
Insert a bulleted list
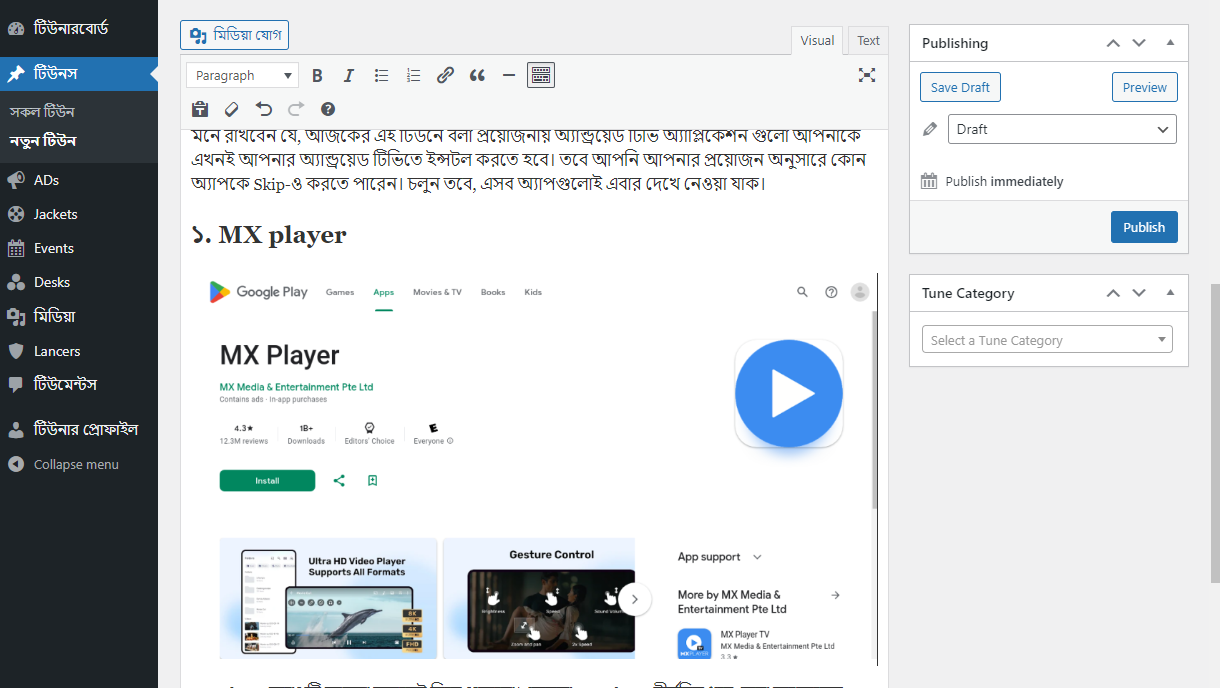(x=381, y=75)
